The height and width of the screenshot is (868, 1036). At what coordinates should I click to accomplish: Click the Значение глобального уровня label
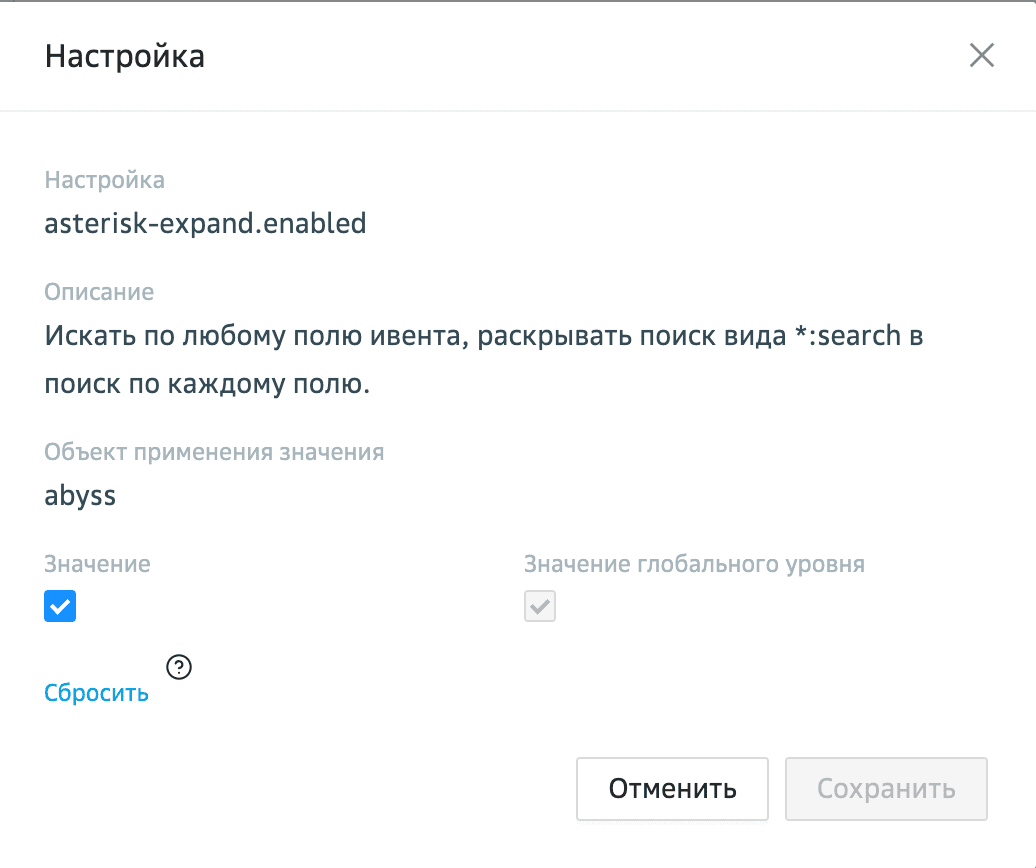pyautogui.click(x=694, y=564)
